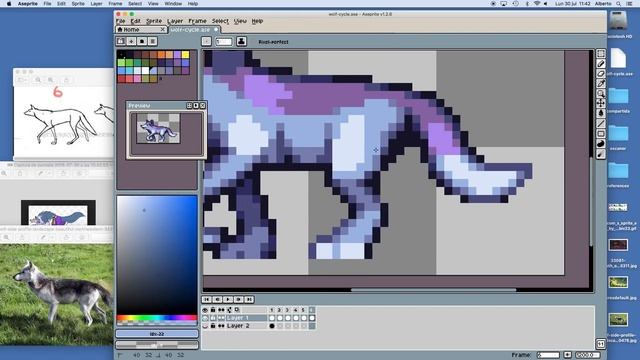Select the Line tool
640x360 pixels.
pos(600,123)
